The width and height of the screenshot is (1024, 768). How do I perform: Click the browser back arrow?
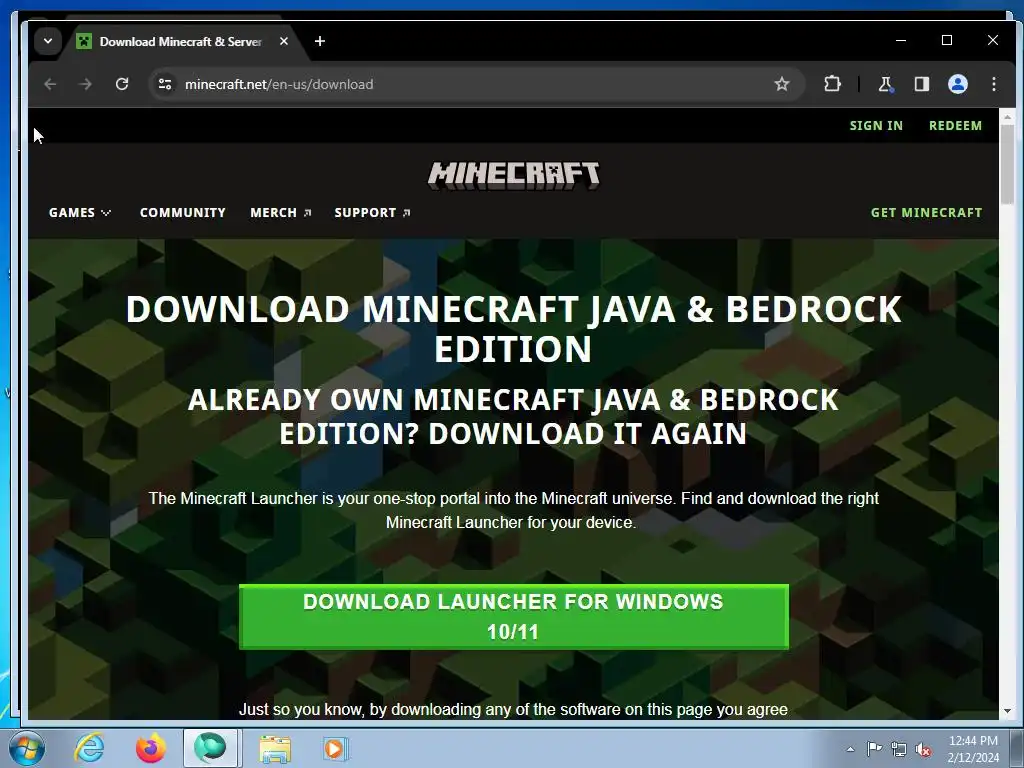click(x=50, y=84)
